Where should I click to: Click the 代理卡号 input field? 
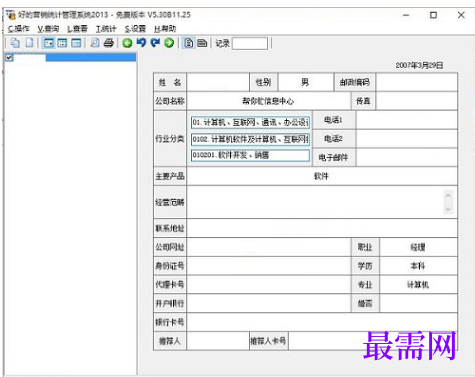269,284
